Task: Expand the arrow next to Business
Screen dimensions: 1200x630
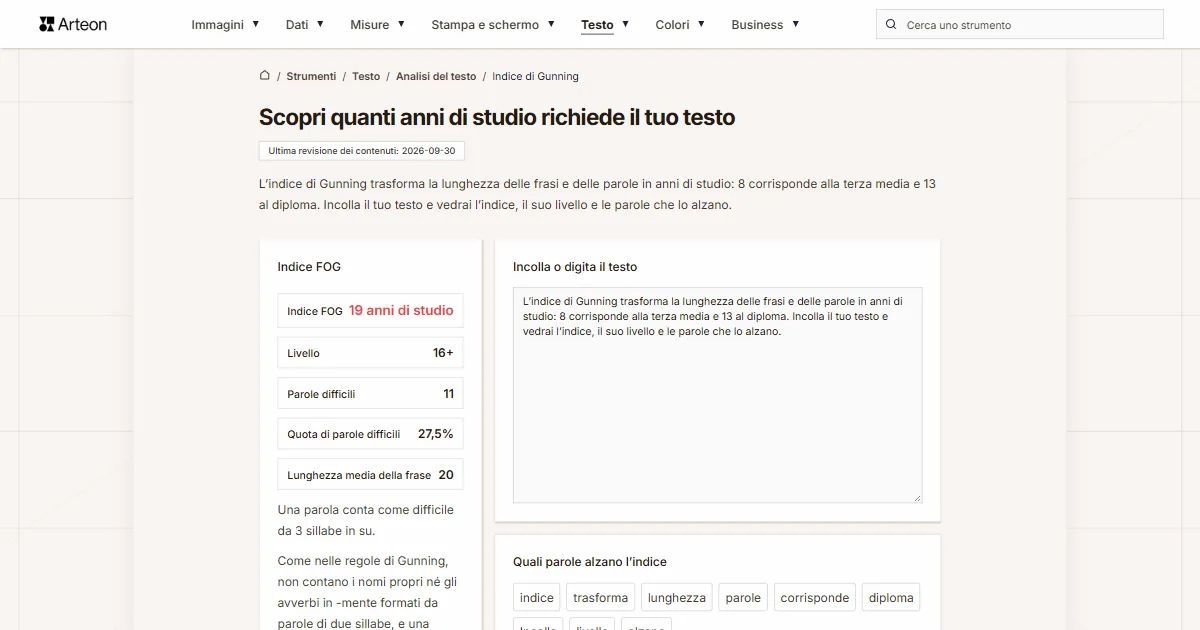Action: 795,24
